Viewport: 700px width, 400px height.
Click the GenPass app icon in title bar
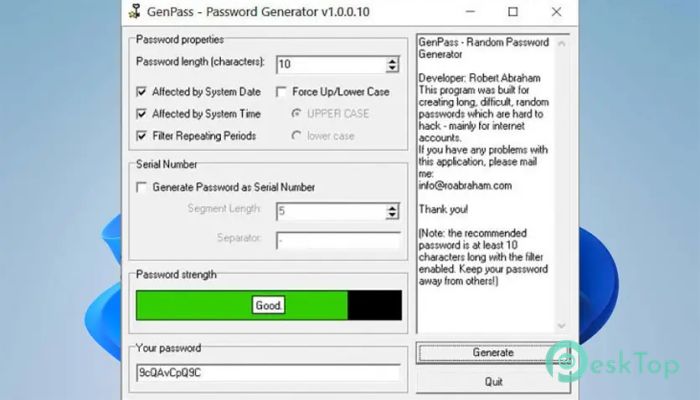[x=134, y=11]
